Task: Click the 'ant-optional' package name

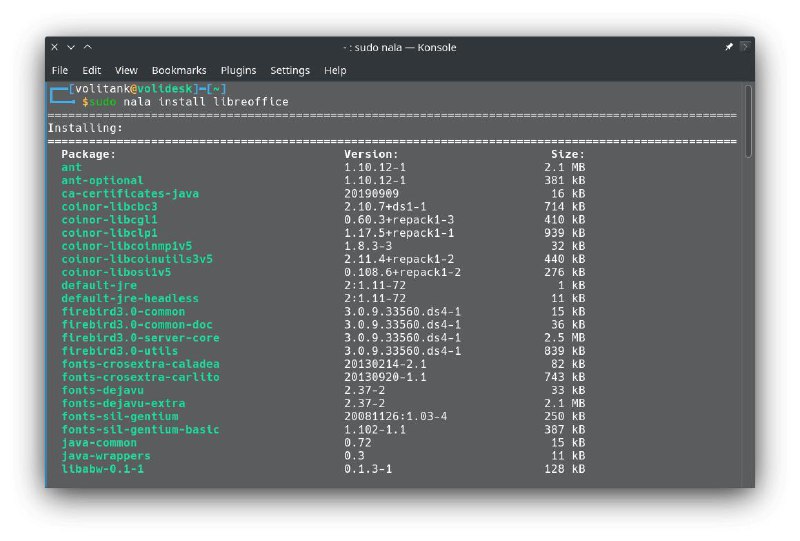Action: point(103,180)
